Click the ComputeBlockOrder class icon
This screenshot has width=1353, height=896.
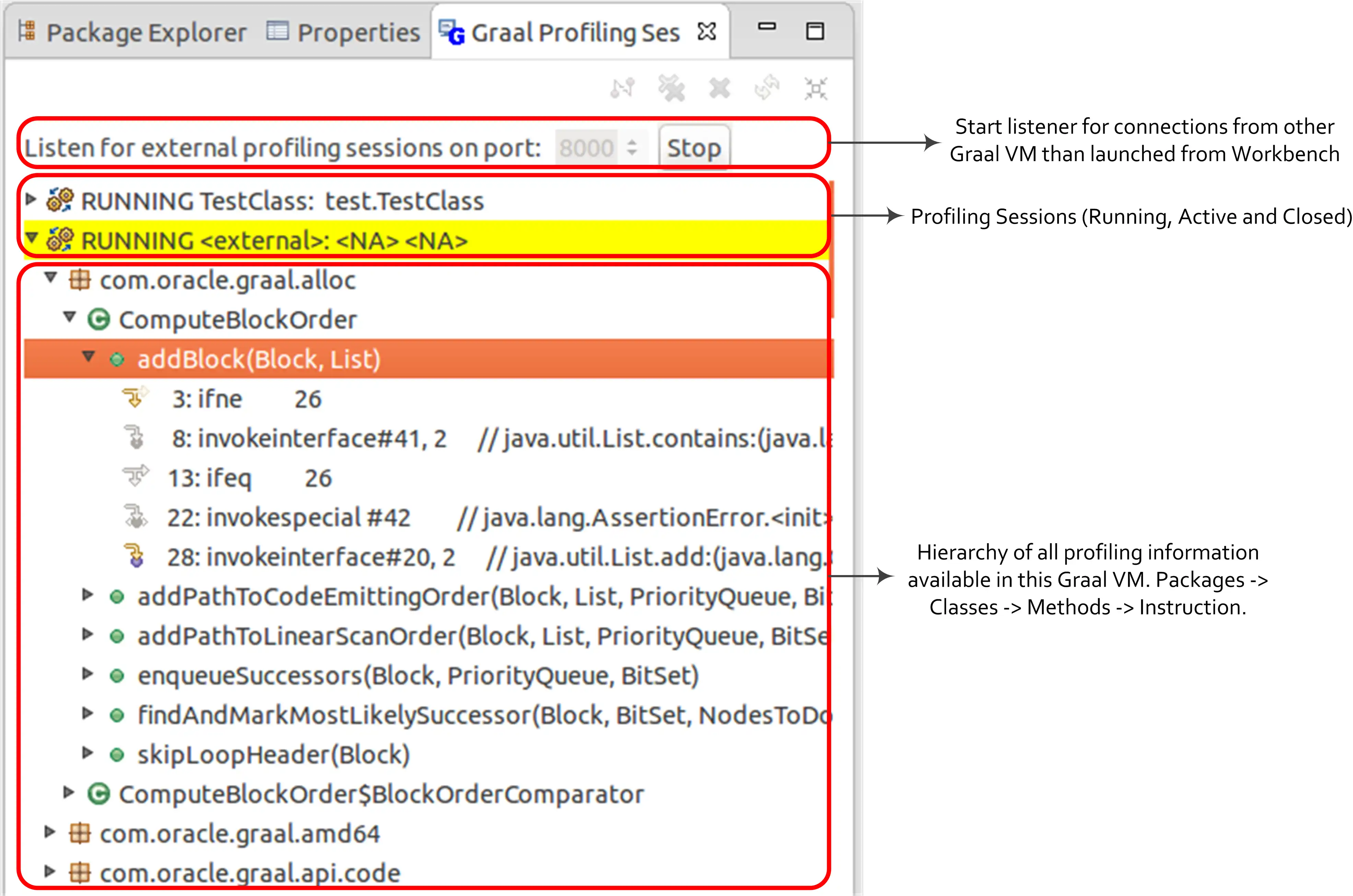pos(98,320)
